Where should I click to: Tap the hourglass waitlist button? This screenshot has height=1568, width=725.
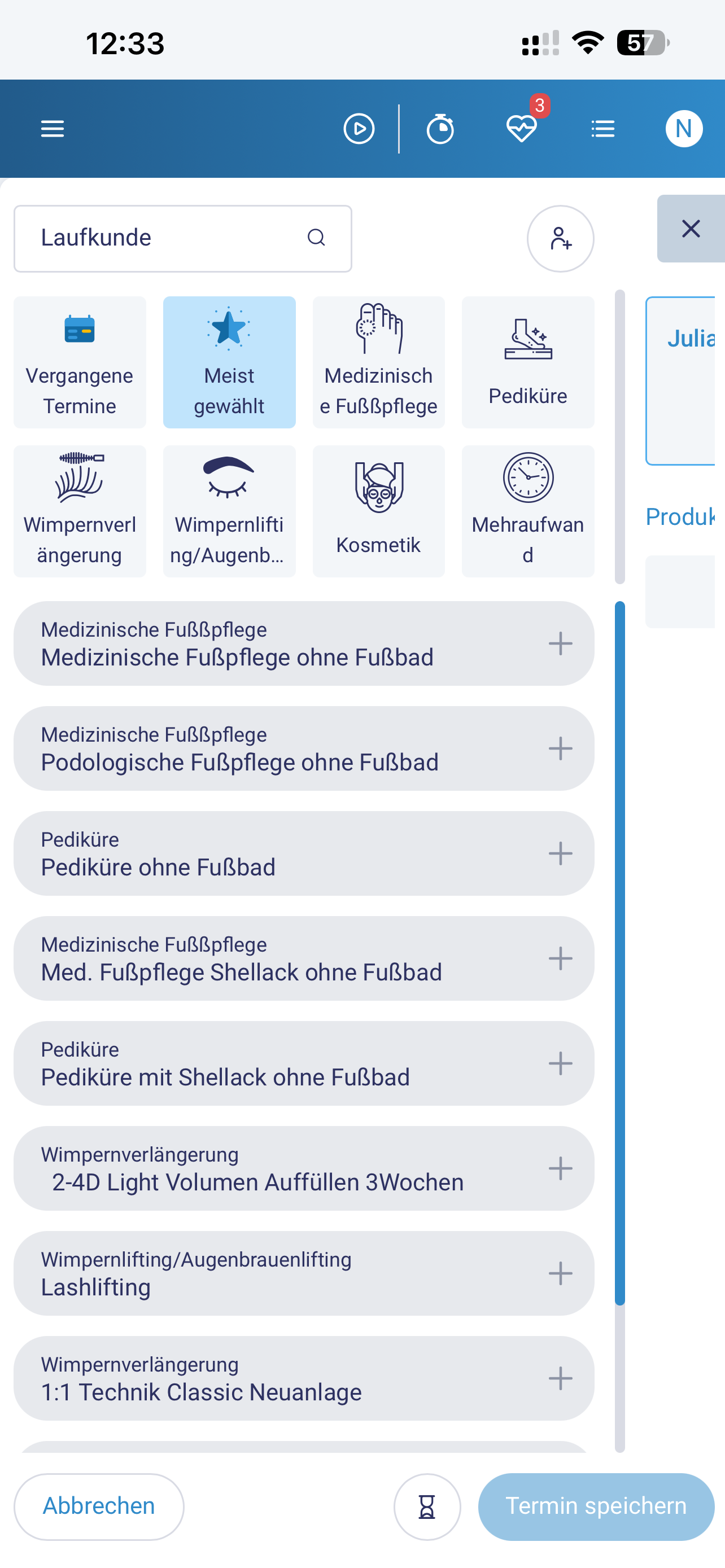[x=427, y=1506]
